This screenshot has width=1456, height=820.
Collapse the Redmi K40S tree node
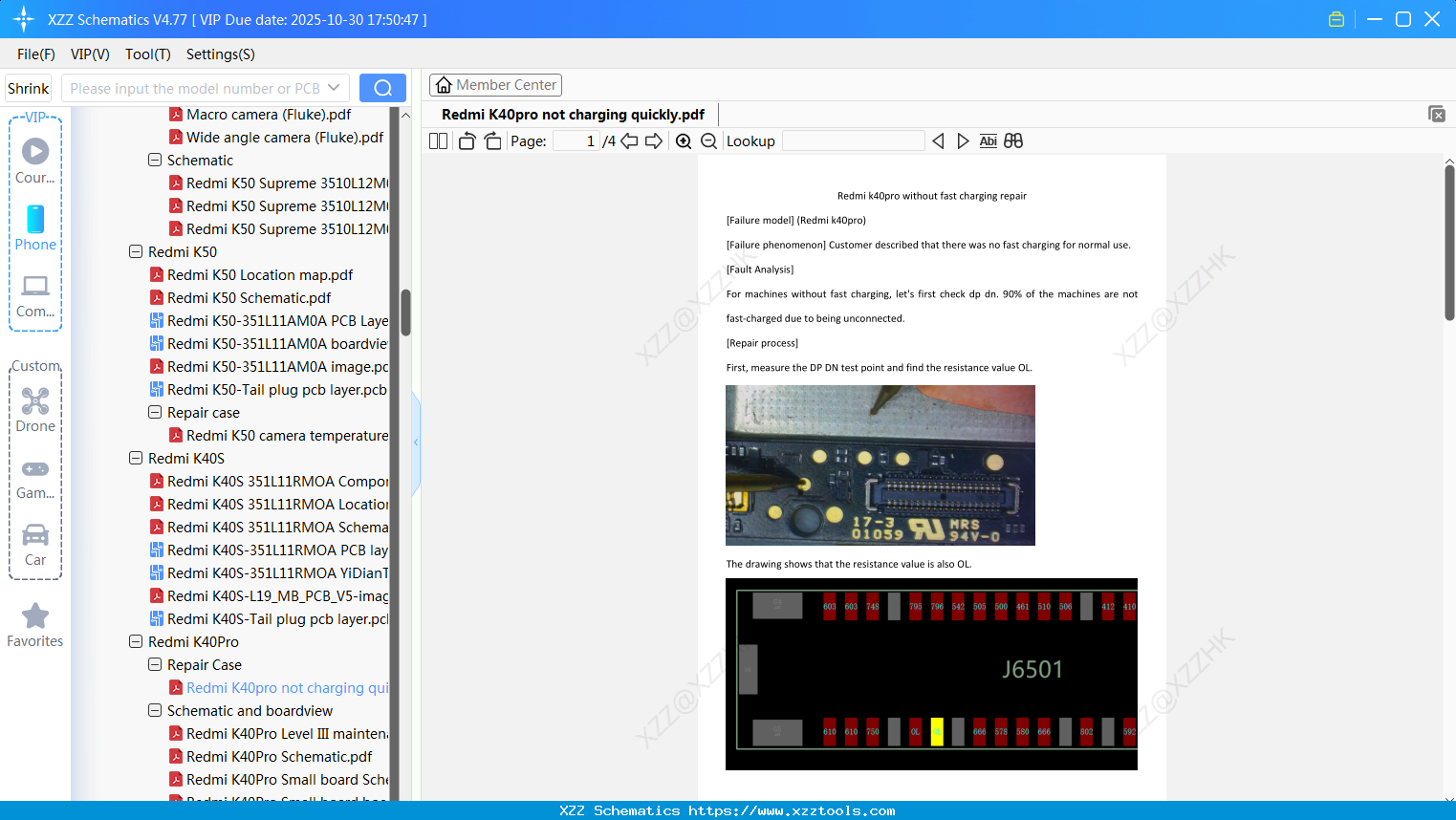(x=136, y=459)
